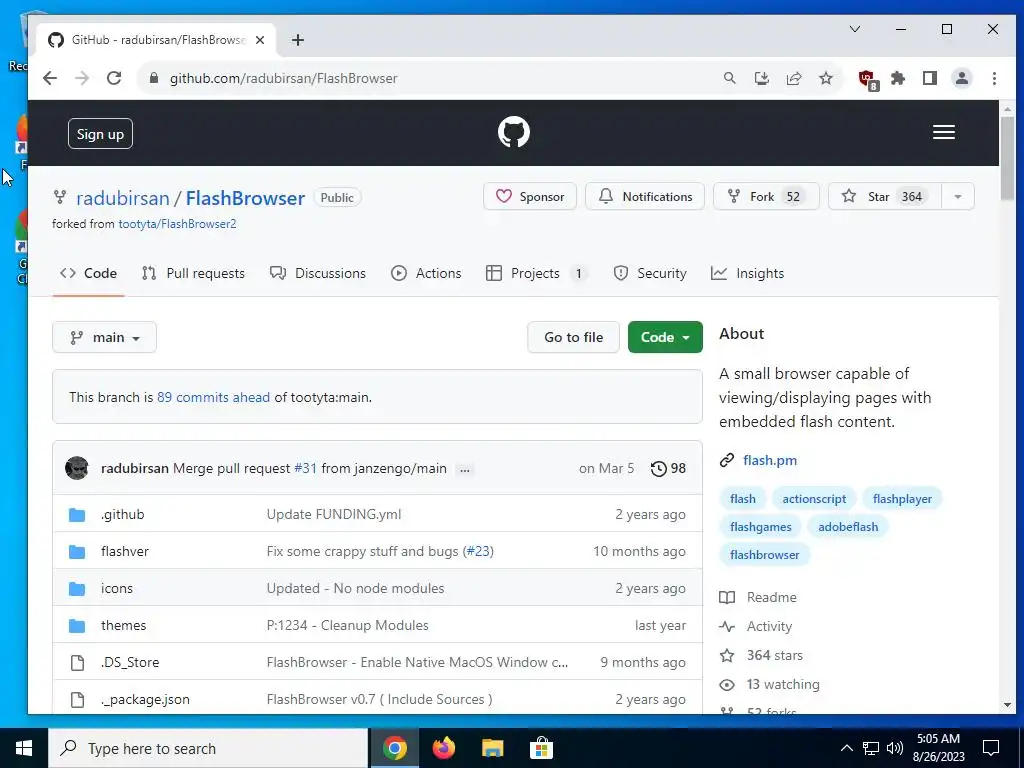This screenshot has height=768, width=1024.
Task: Open the uBlock Origin extension icon
Action: [x=867, y=80]
